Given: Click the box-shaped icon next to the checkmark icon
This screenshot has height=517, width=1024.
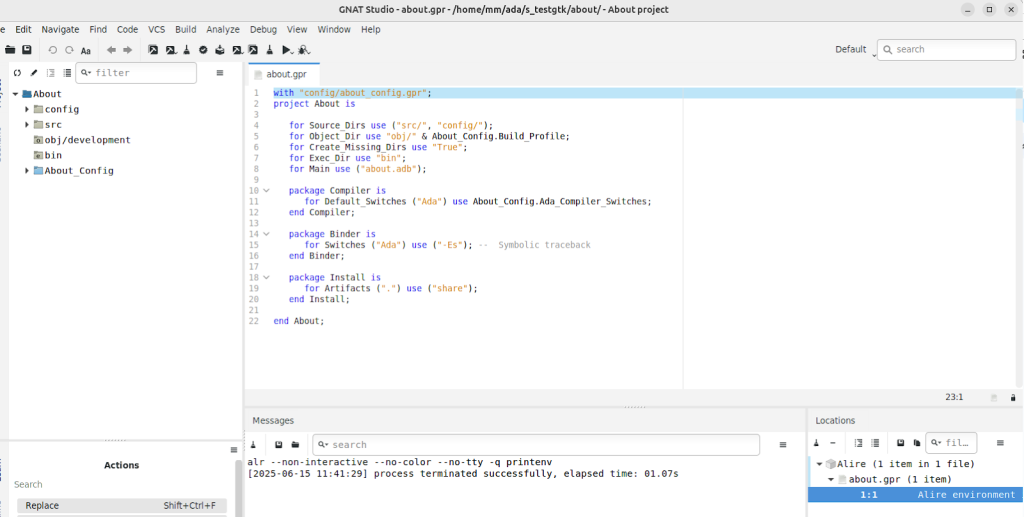Looking at the screenshot, I should (220, 50).
